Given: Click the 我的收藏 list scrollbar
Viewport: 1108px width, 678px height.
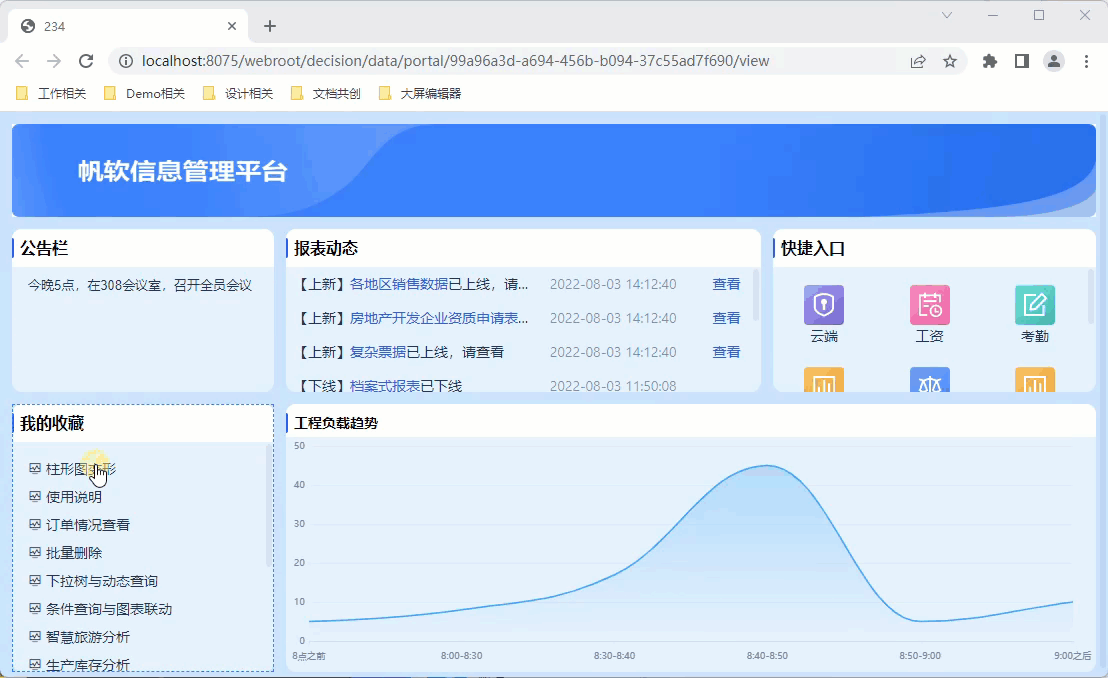Looking at the screenshot, I should tap(268, 505).
